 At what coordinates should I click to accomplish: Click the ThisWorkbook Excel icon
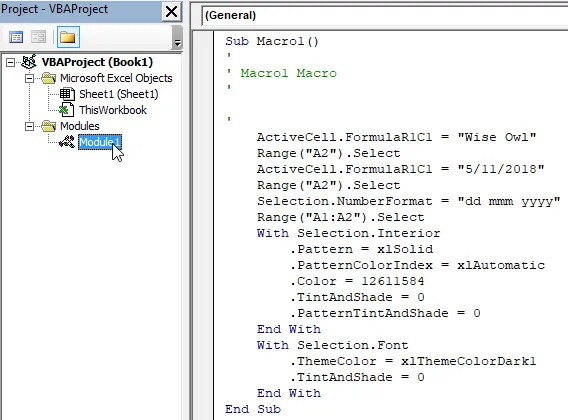point(67,110)
